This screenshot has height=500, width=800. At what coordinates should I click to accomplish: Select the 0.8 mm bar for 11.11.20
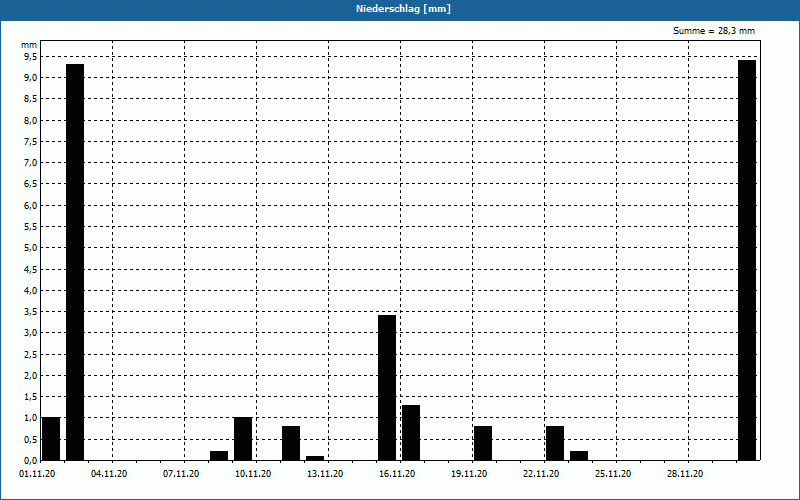click(291, 443)
